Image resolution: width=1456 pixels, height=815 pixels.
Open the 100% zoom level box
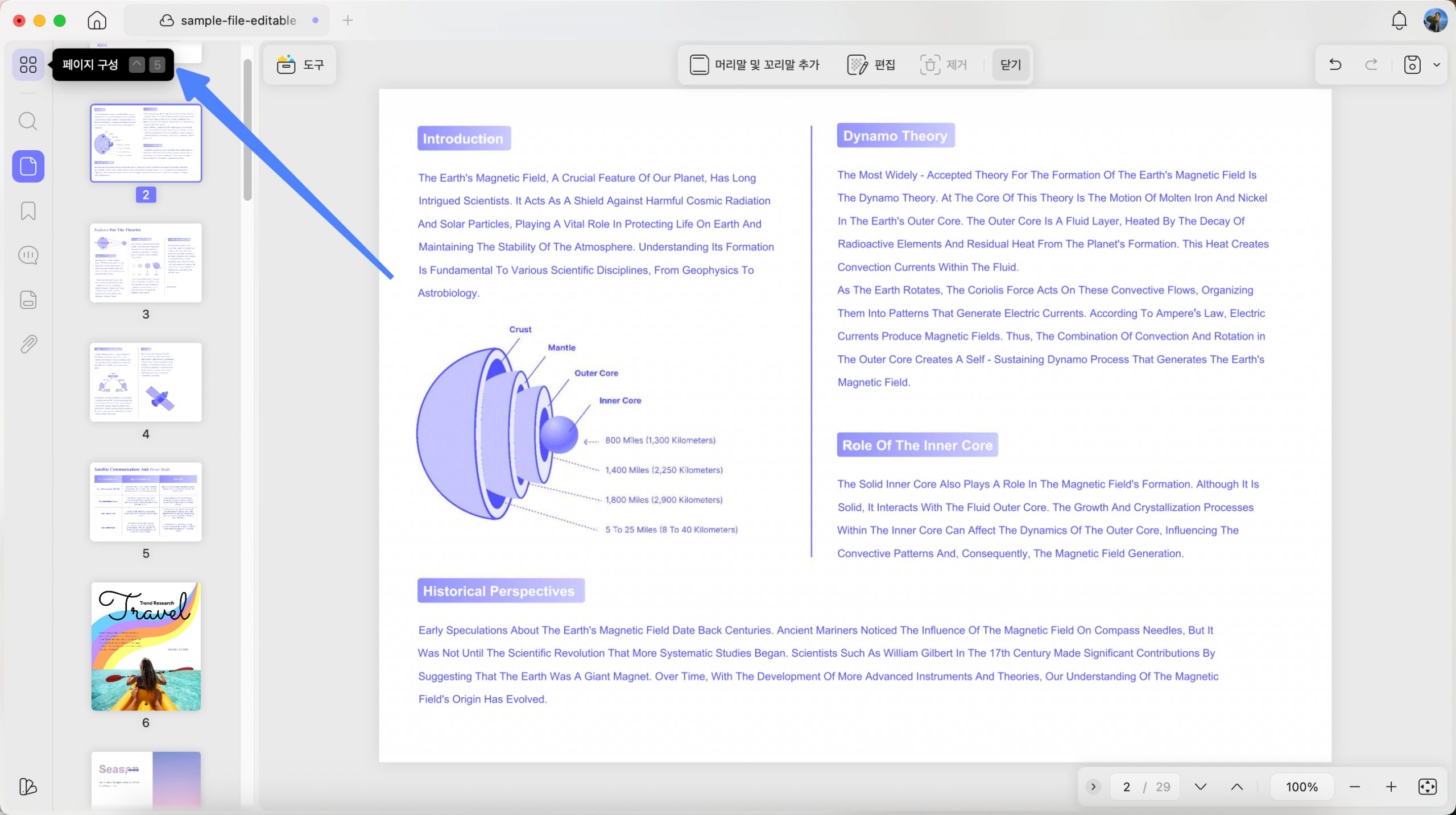coord(1301,787)
